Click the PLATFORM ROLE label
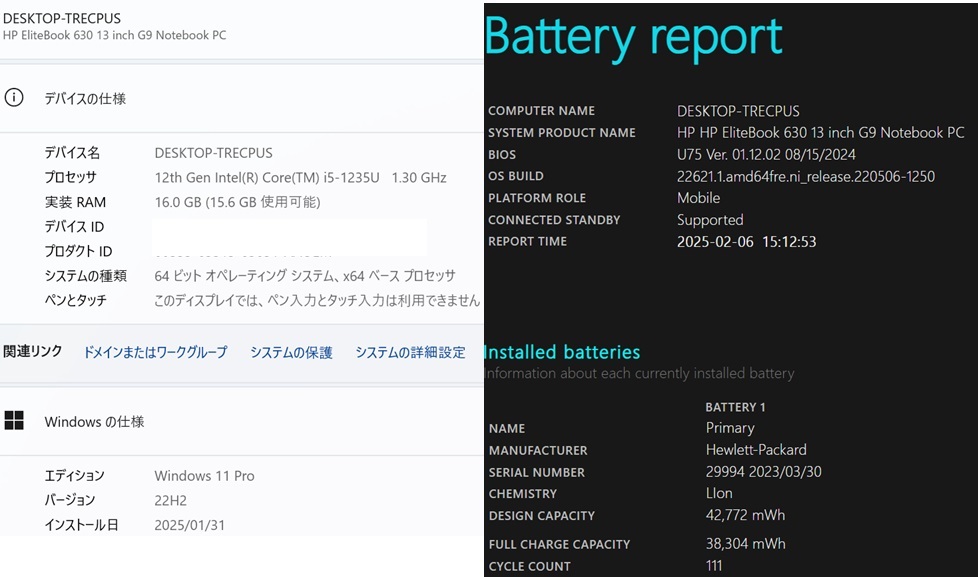The height and width of the screenshot is (577, 978). click(x=537, y=198)
